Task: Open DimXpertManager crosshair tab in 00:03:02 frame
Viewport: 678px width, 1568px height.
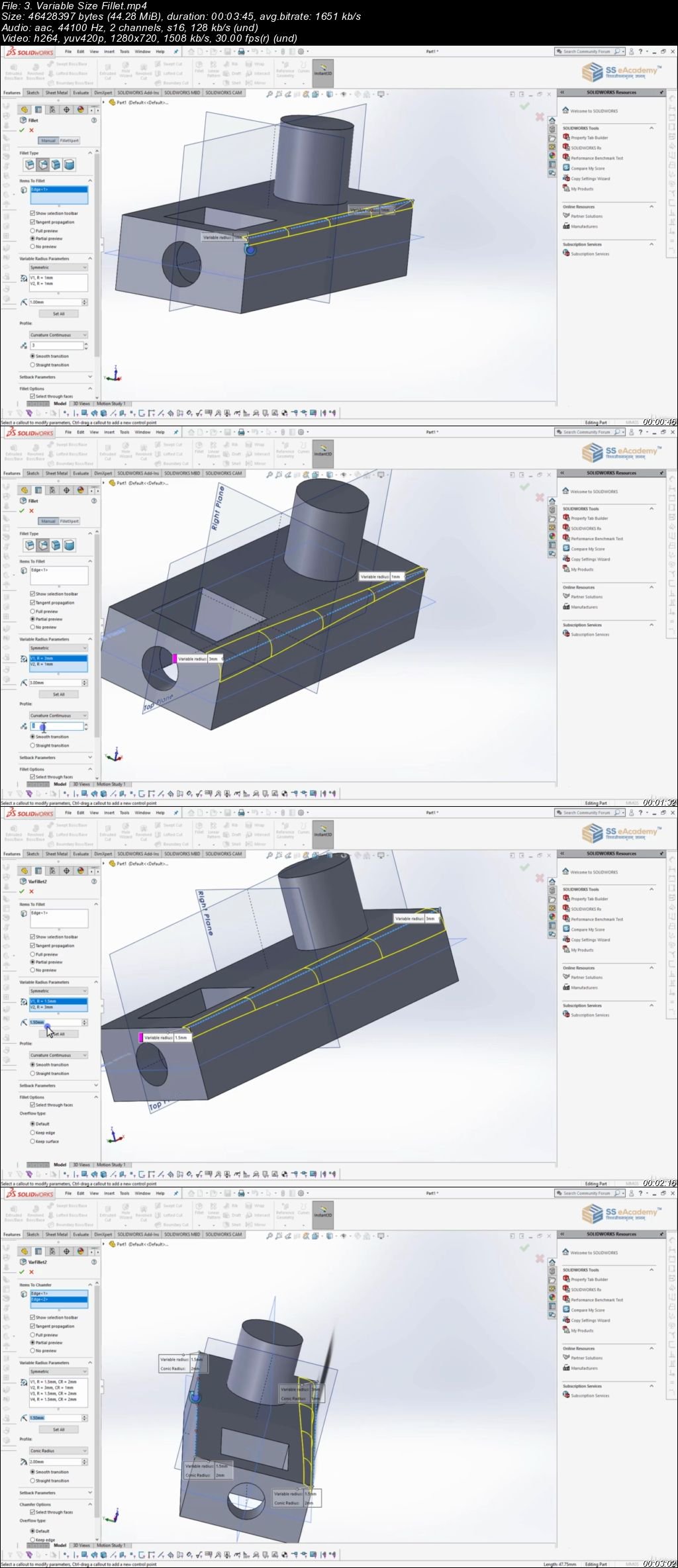Action: coord(66,1252)
